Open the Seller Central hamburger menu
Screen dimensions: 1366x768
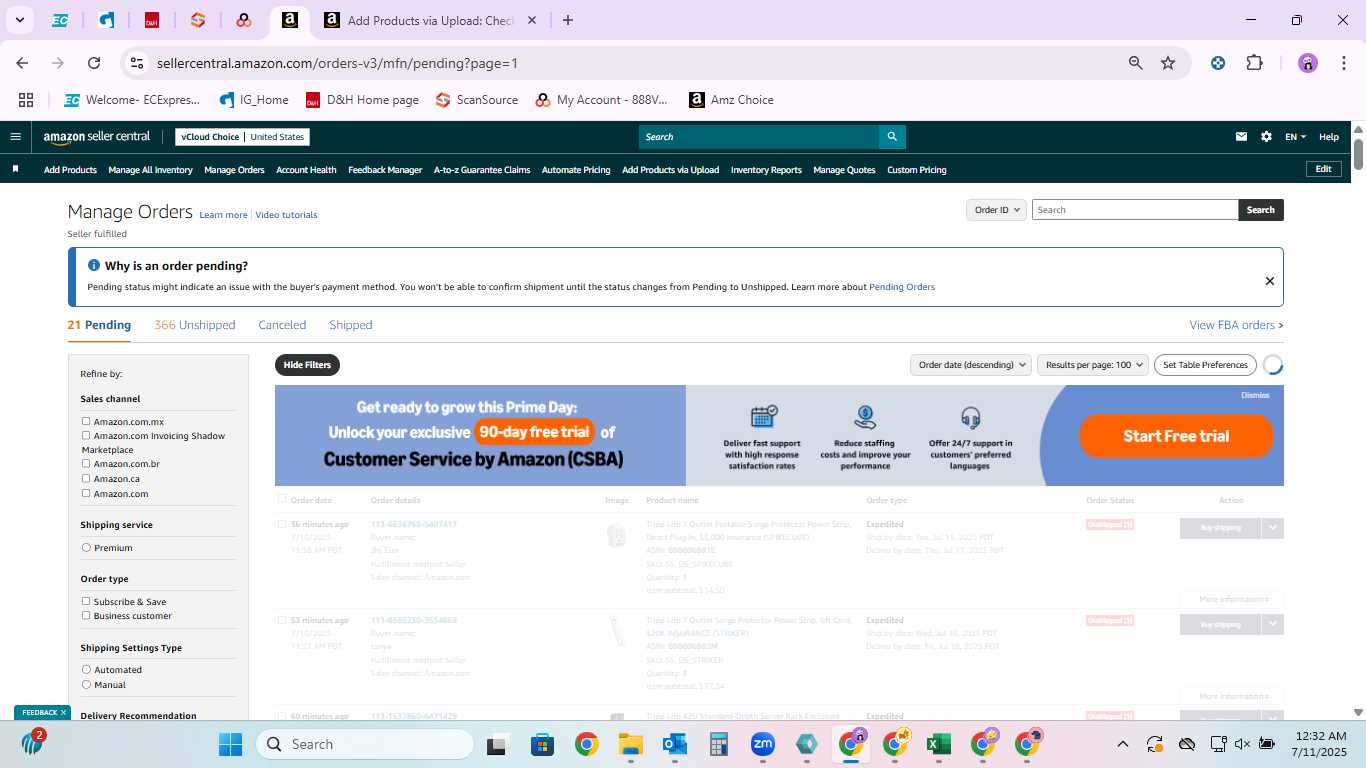[x=15, y=137]
